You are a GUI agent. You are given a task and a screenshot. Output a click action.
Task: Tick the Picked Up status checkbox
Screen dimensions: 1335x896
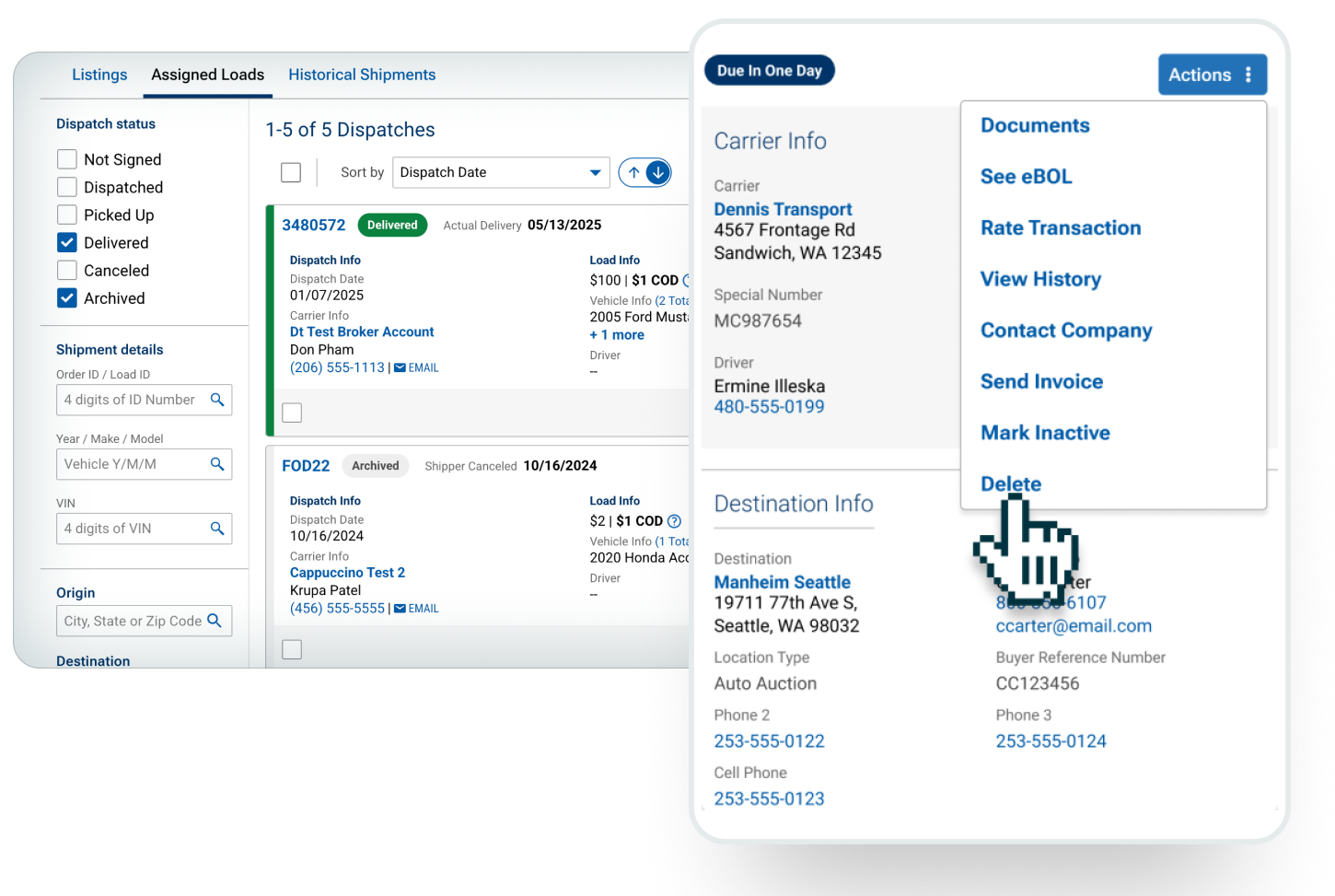pyautogui.click(x=67, y=215)
